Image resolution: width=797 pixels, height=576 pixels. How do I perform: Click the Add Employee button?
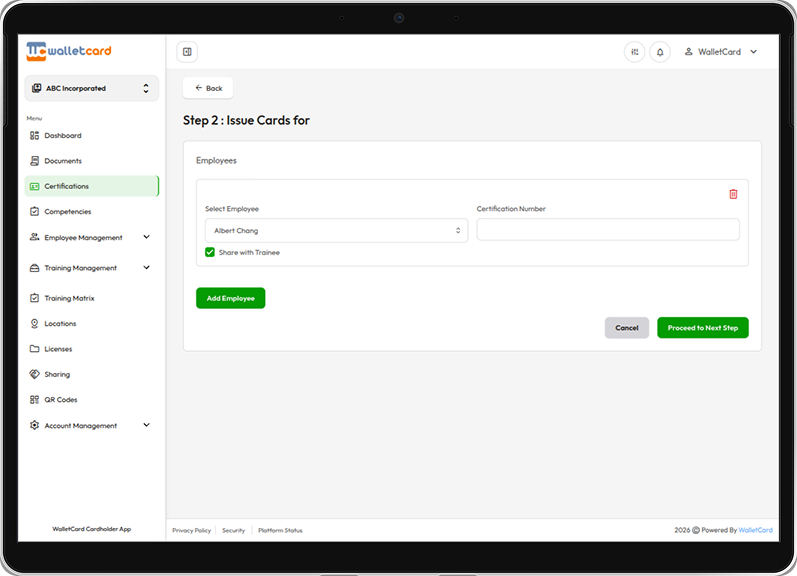pyautogui.click(x=231, y=298)
